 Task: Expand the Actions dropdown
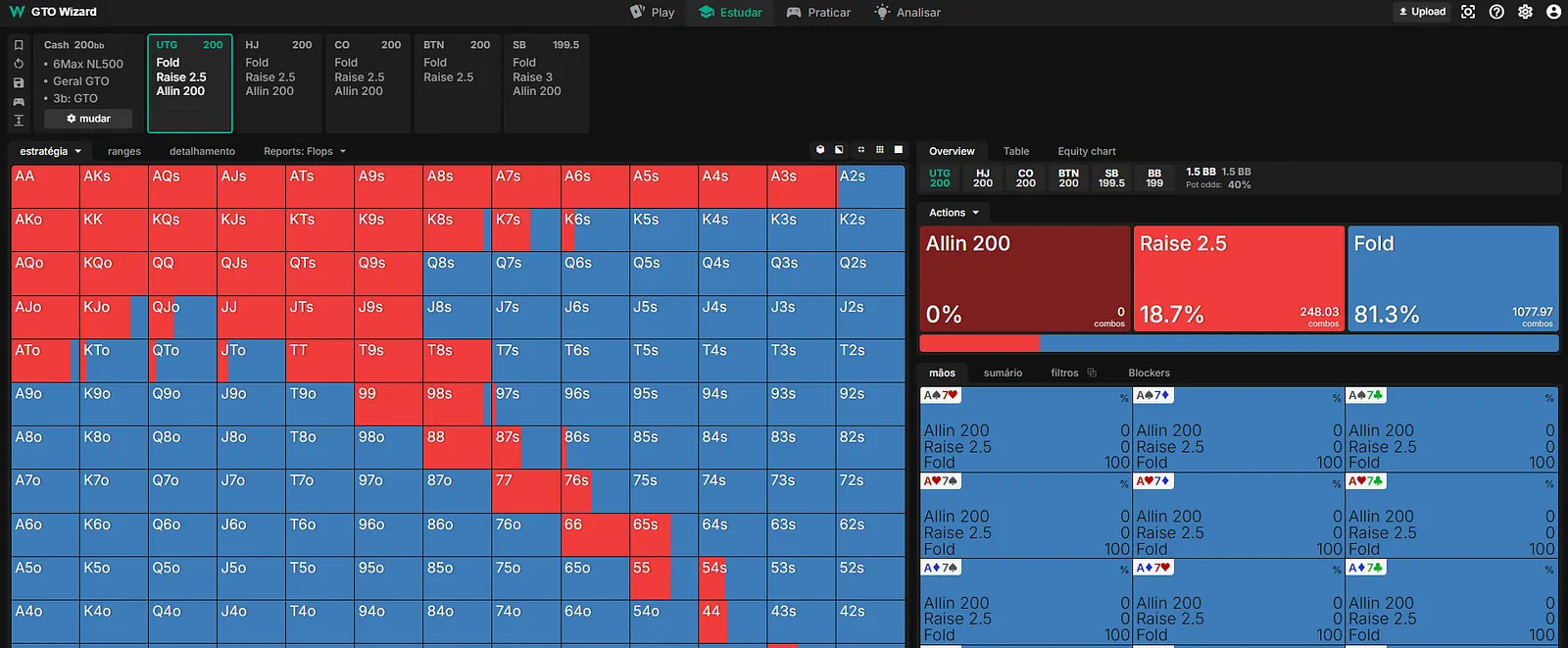954,213
